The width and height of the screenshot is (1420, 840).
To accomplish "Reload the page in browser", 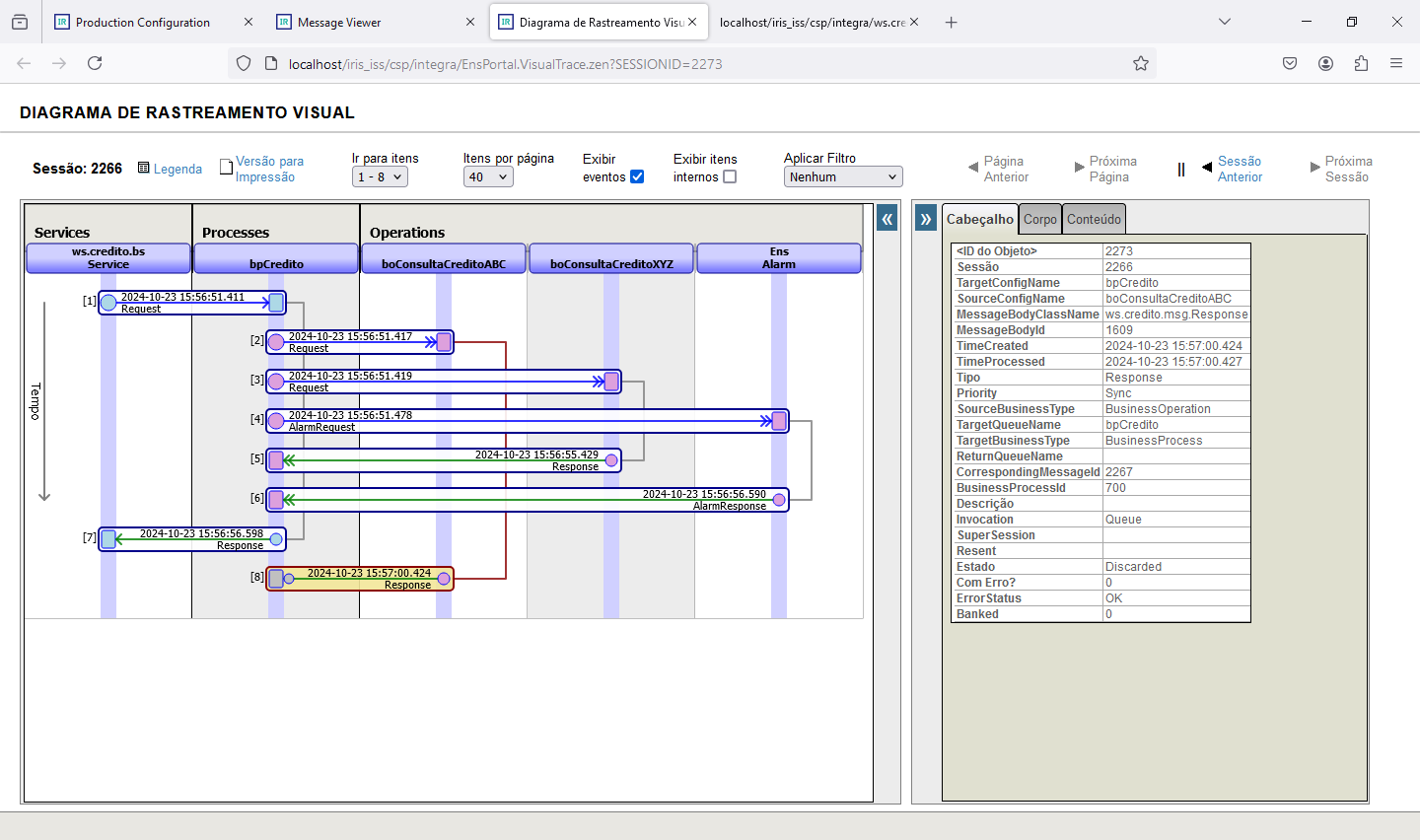I will [95, 64].
